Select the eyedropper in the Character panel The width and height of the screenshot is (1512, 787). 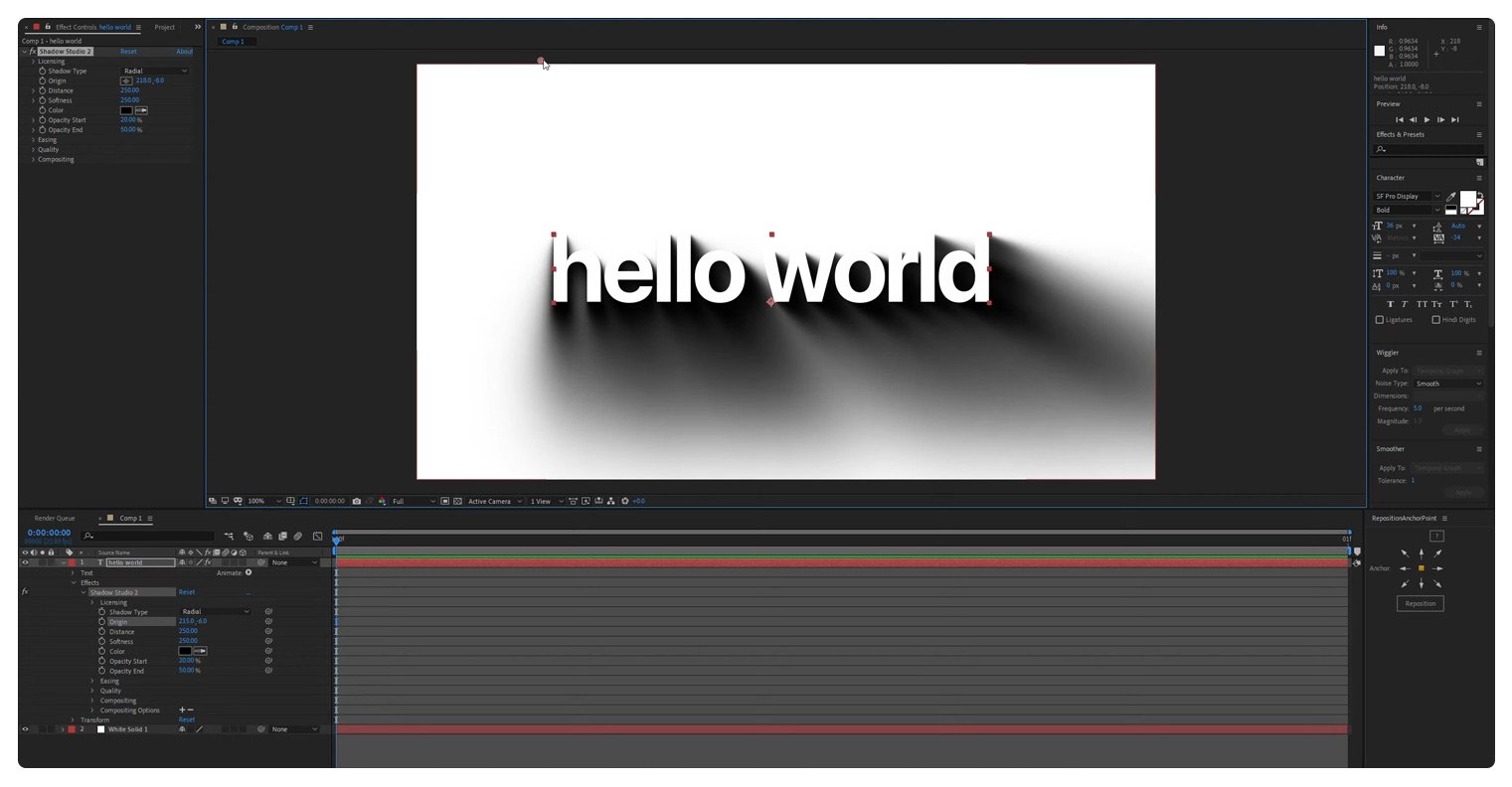1451,197
